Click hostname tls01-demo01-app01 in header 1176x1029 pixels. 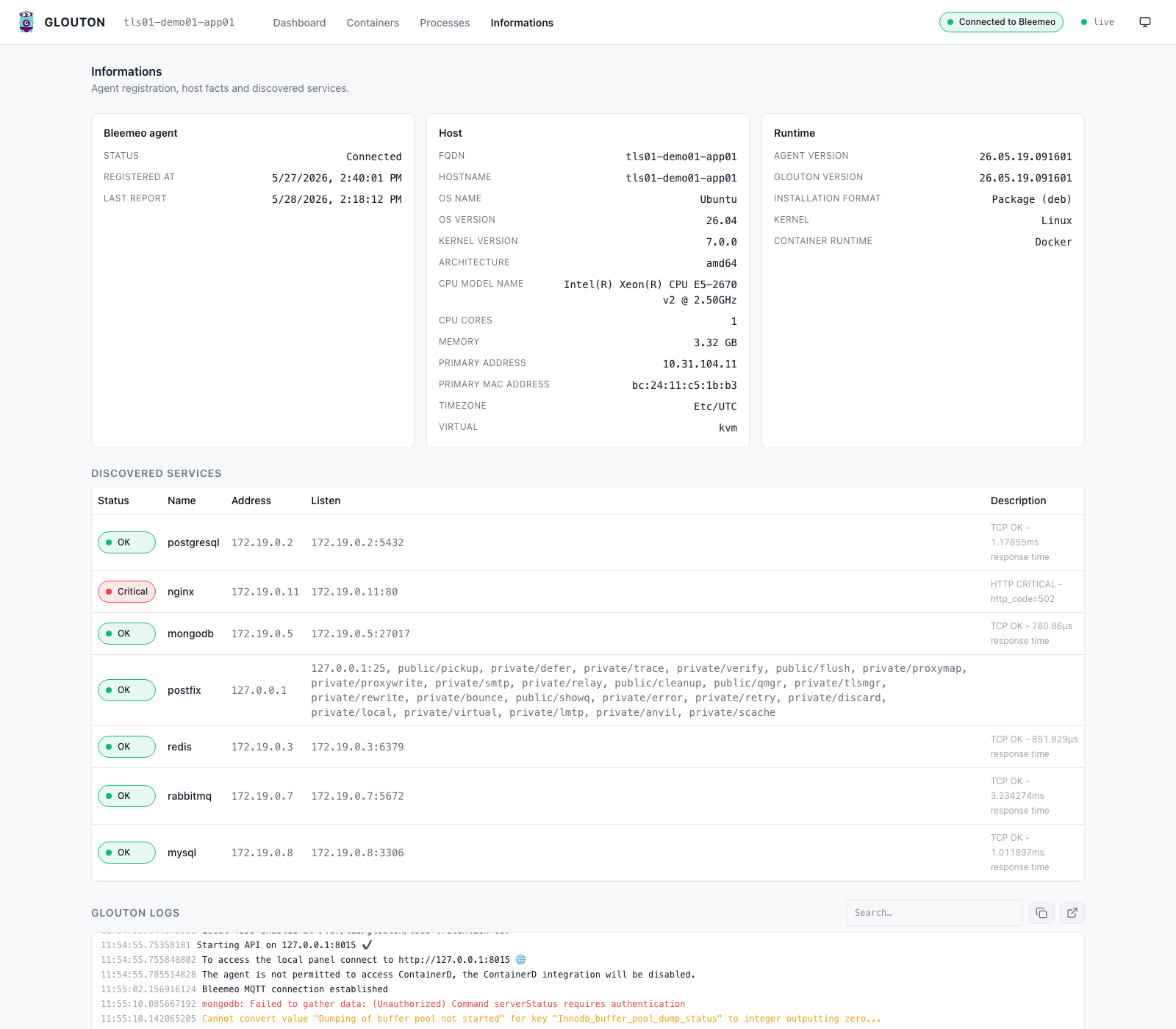pos(179,22)
